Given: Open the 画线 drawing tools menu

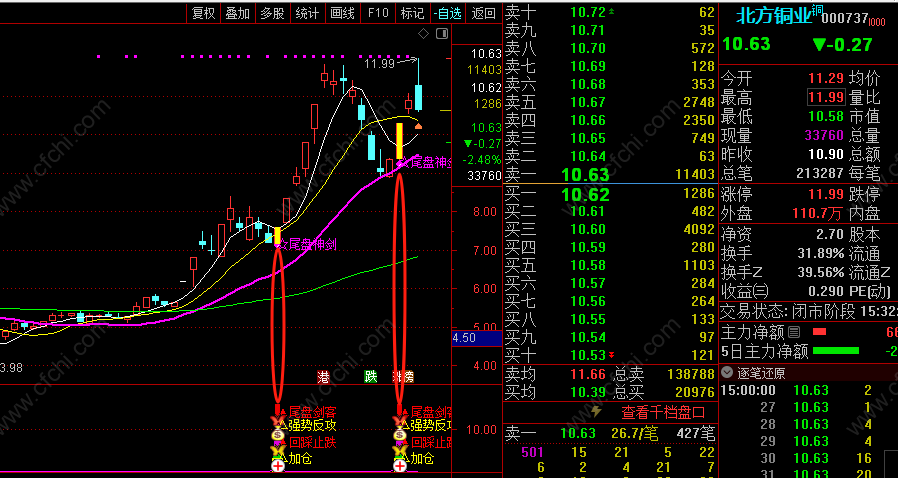Looking at the screenshot, I should (342, 13).
